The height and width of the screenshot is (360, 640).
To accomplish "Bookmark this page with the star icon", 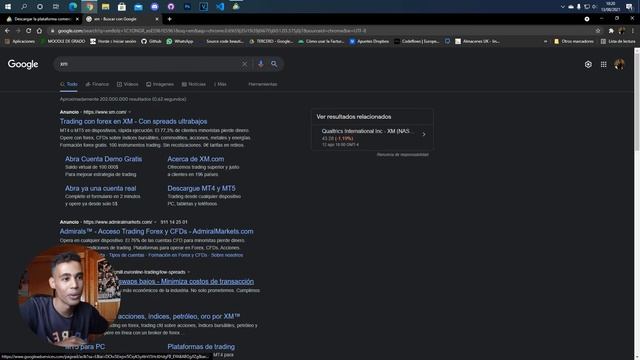I will [598, 31].
